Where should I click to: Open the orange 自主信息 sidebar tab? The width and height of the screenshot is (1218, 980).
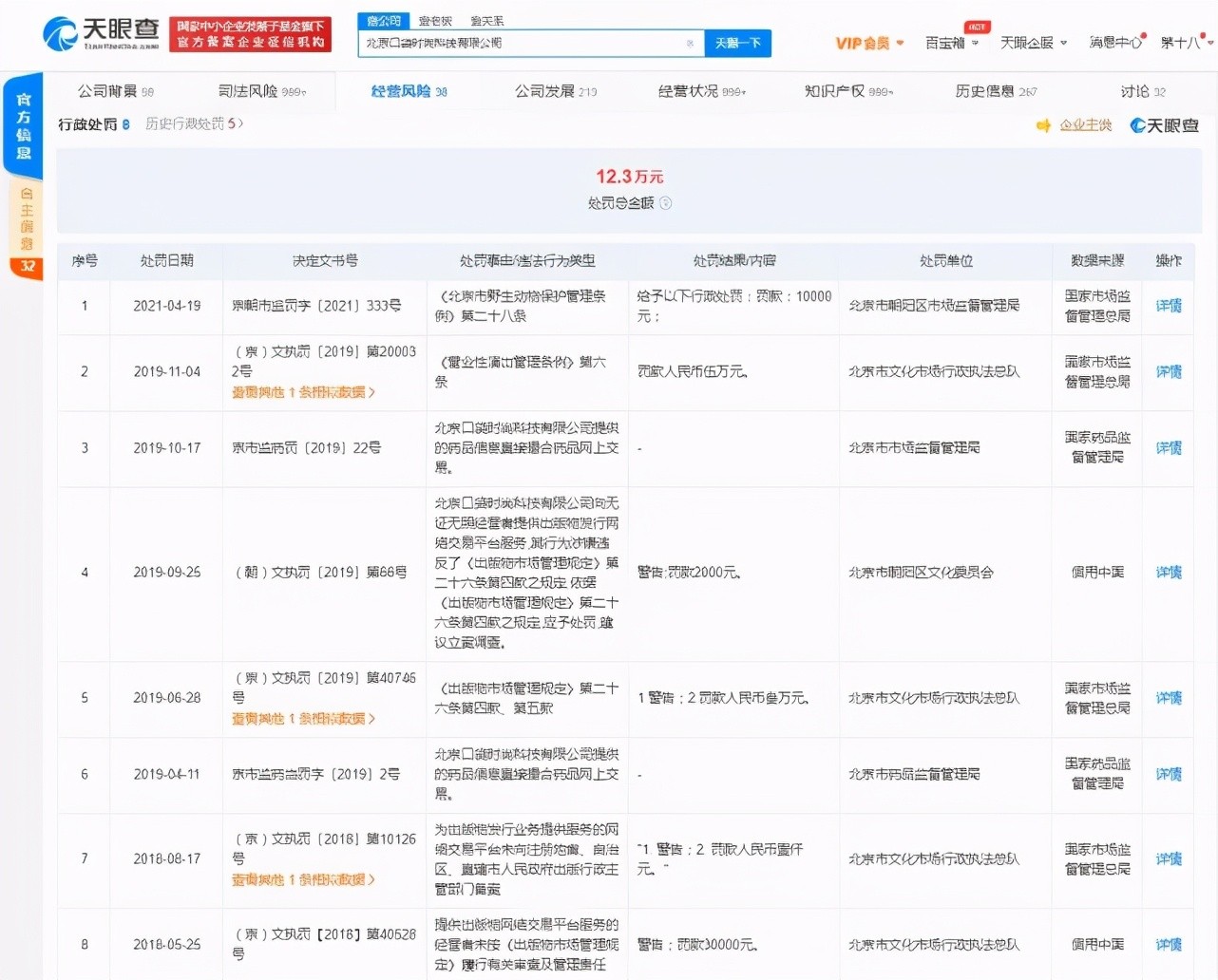pos(26,228)
